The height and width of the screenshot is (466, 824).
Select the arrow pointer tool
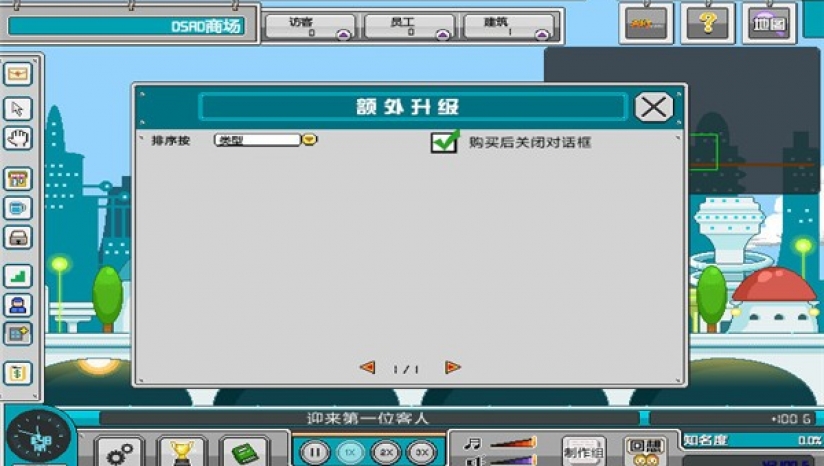(18, 109)
